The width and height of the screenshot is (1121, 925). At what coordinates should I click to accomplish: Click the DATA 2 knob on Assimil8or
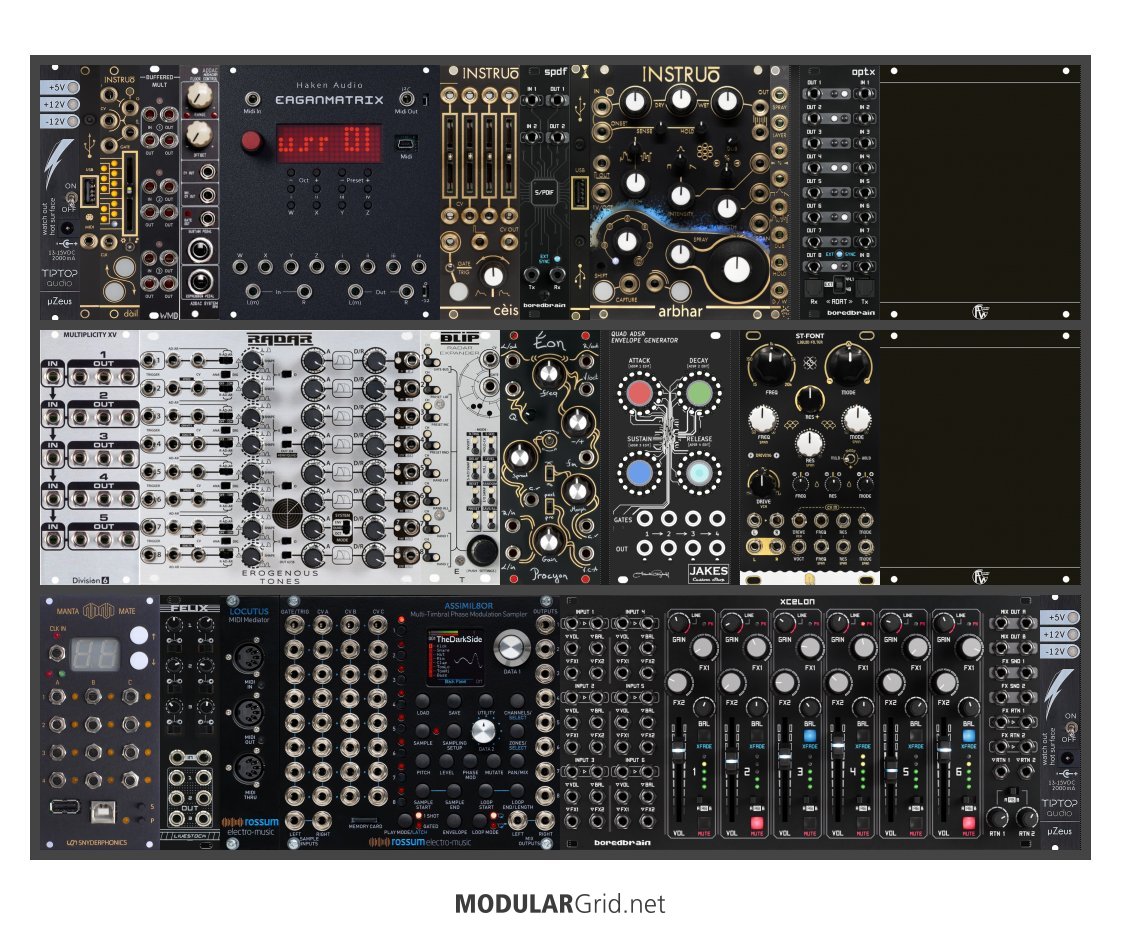pos(484,732)
